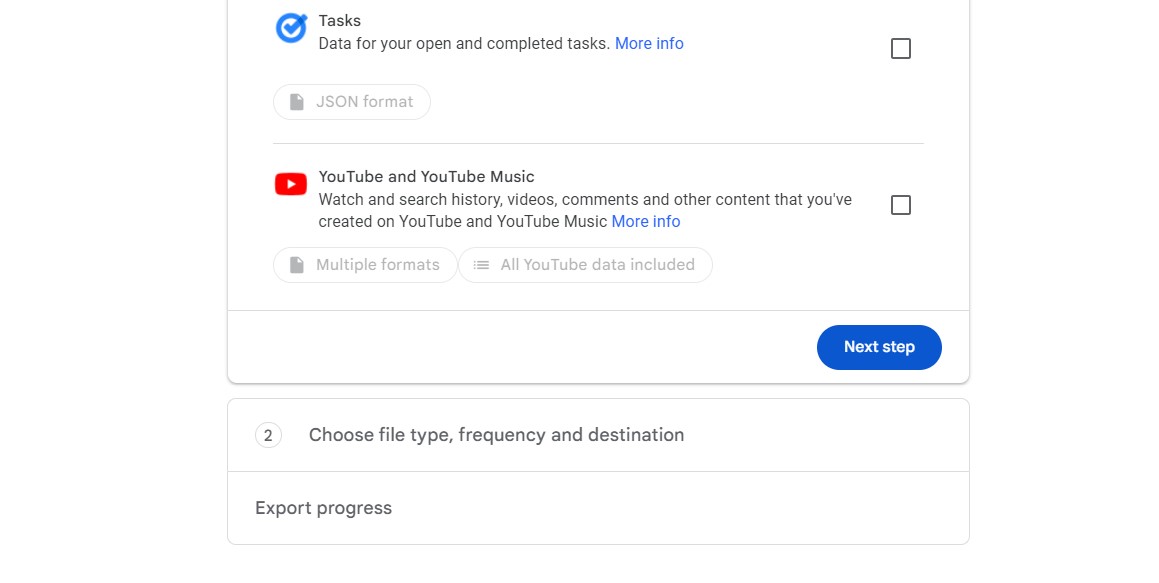The width and height of the screenshot is (1159, 583).
Task: Expand Choose file type, frequency and destination
Action: click(496, 435)
